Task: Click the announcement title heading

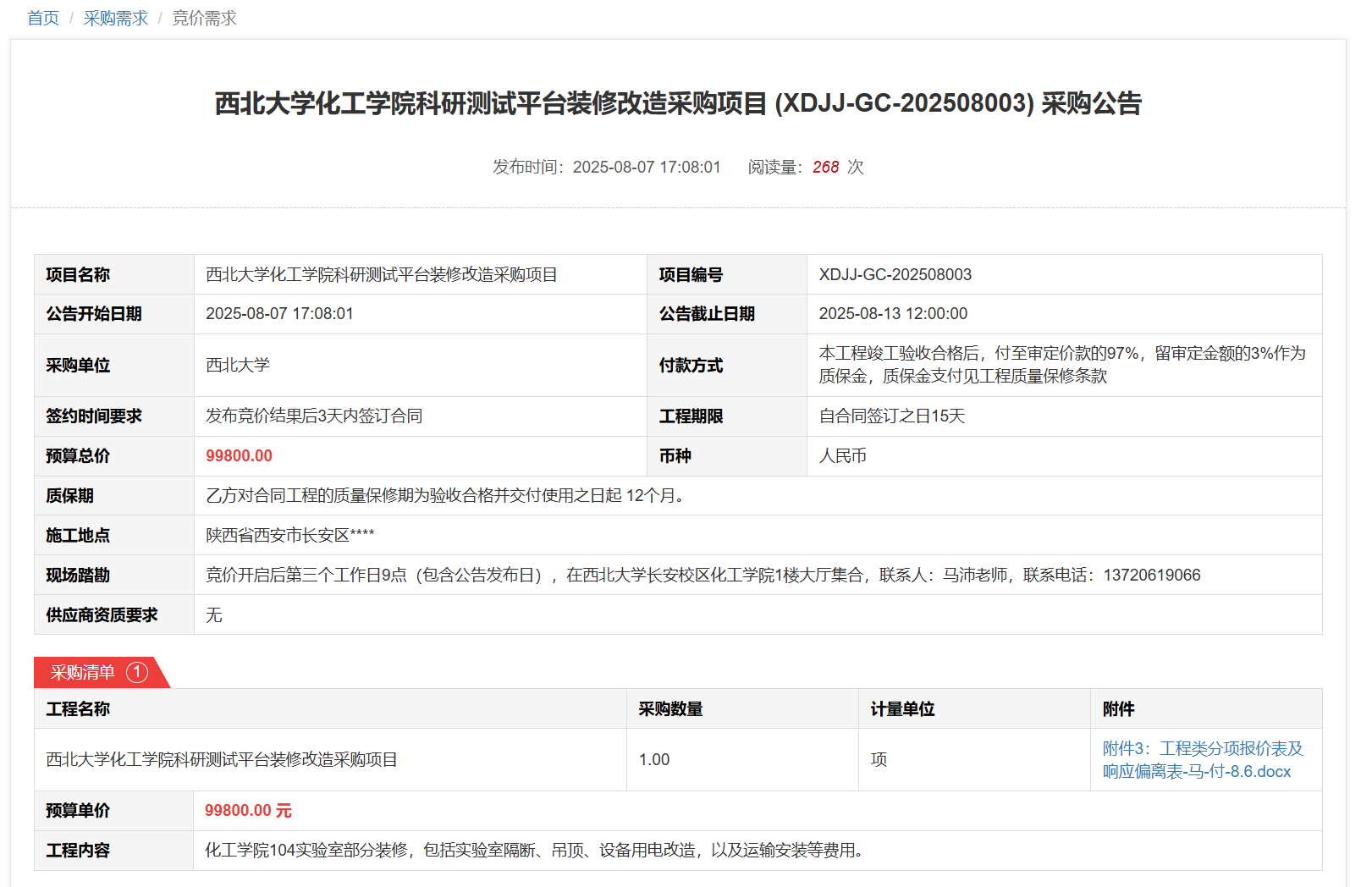Action: pyautogui.click(x=678, y=103)
